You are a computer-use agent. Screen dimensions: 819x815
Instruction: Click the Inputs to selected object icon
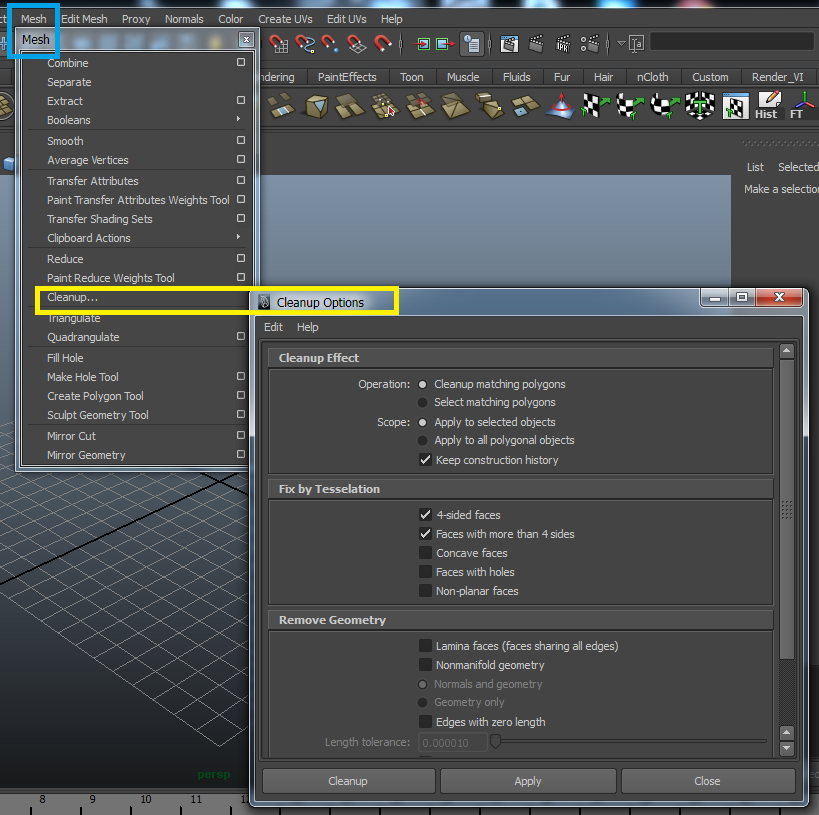coord(422,44)
